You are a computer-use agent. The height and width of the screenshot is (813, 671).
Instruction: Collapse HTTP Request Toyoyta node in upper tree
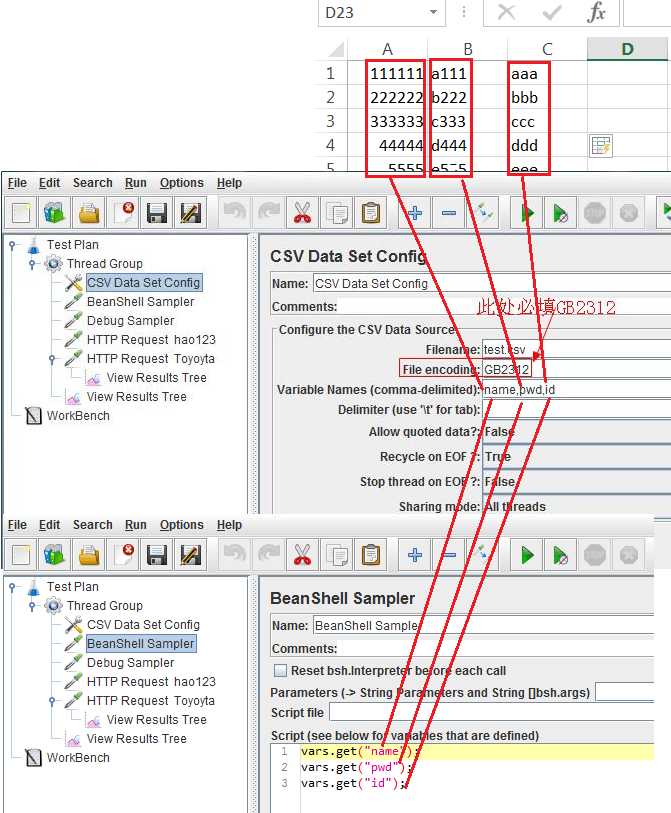(52, 359)
